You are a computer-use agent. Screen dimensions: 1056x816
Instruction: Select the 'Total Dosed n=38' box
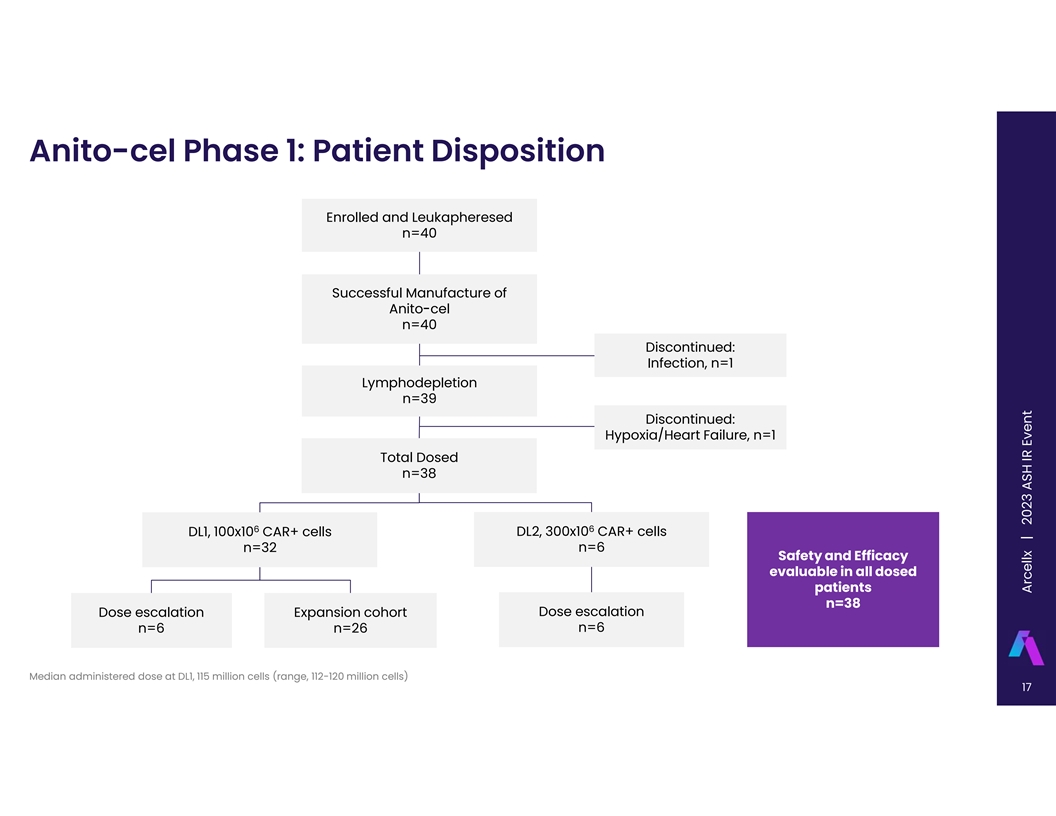pos(419,465)
